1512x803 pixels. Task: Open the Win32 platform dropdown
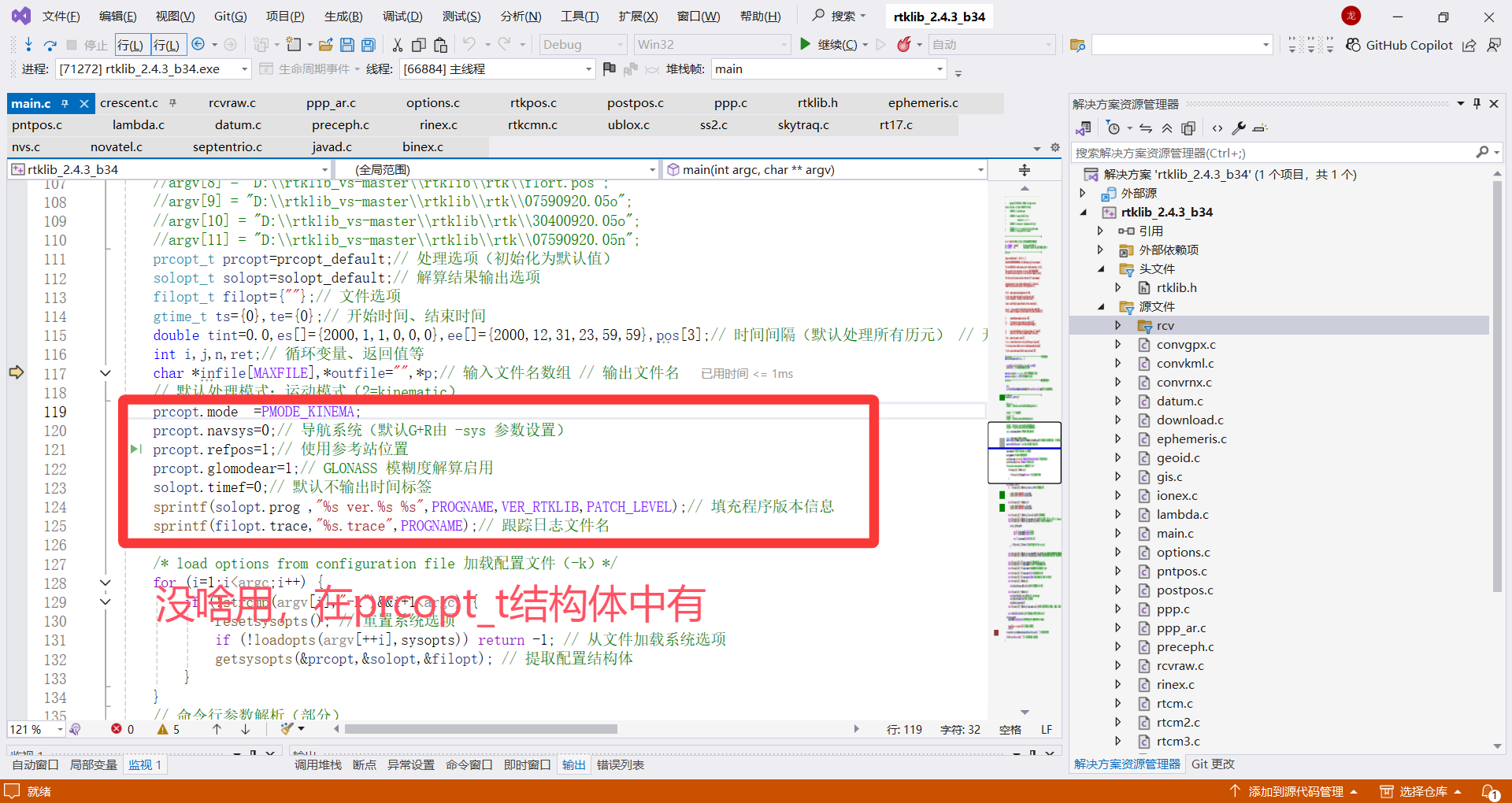click(713, 45)
